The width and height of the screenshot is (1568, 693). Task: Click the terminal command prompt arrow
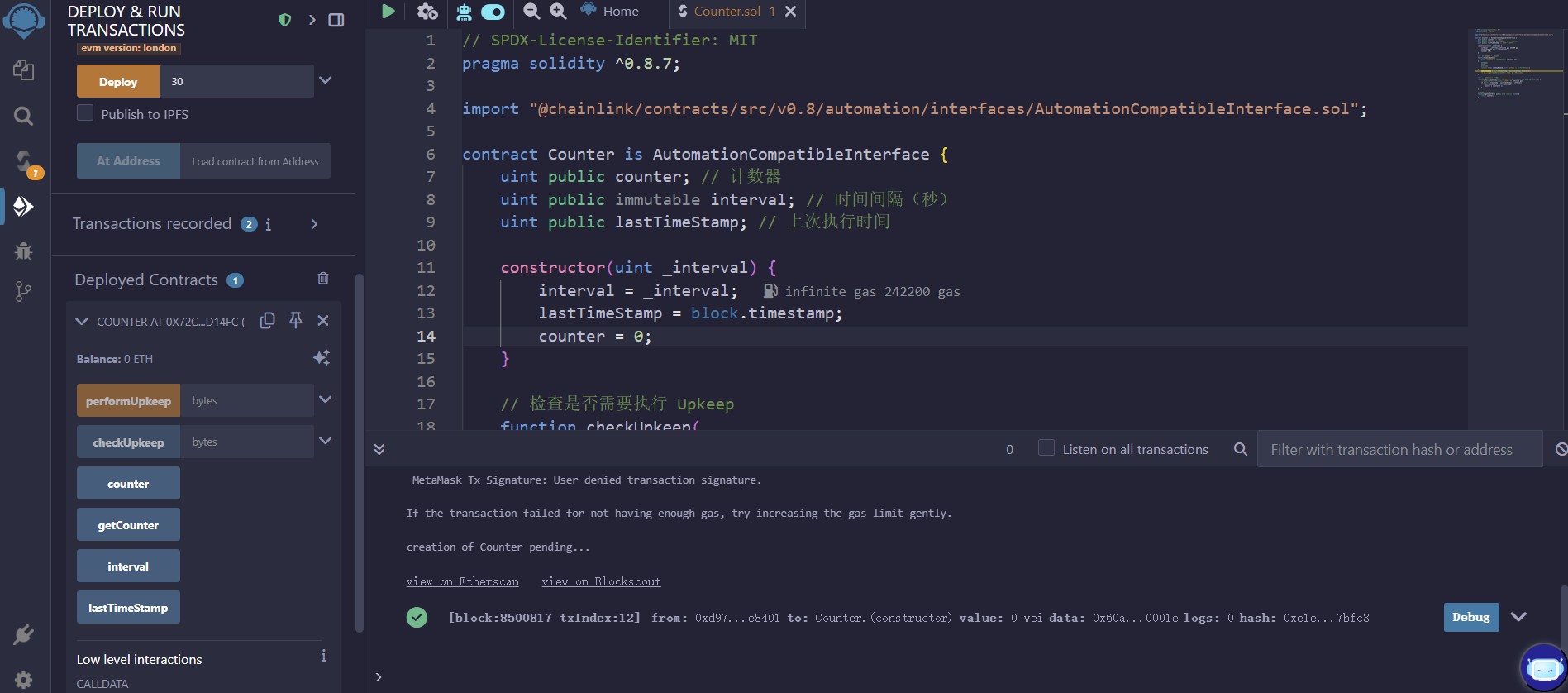pos(379,676)
